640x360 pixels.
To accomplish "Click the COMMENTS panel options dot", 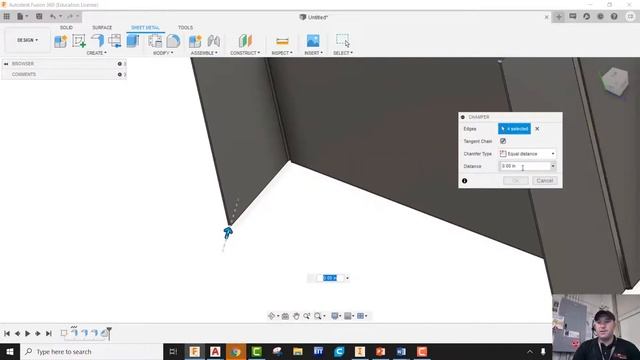I will point(120,74).
